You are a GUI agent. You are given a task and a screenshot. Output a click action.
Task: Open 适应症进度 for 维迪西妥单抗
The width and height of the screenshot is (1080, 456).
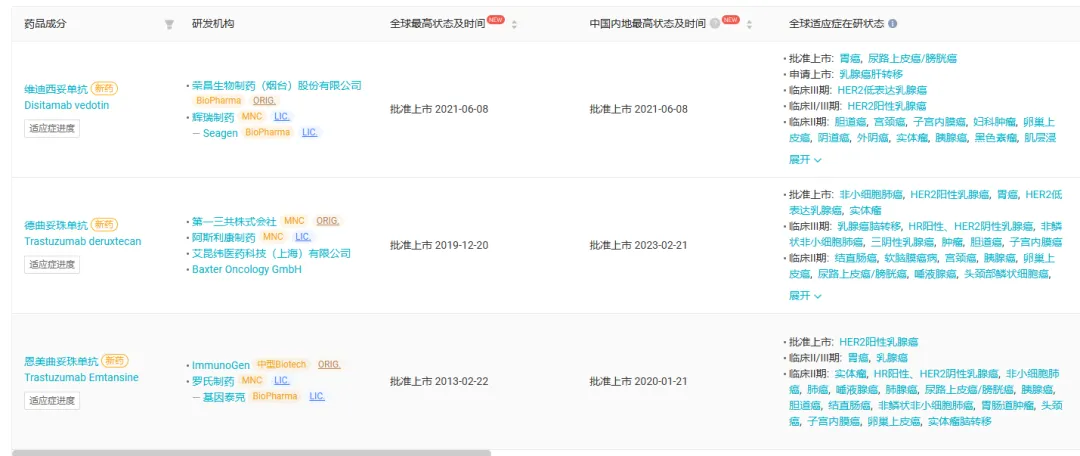52,128
